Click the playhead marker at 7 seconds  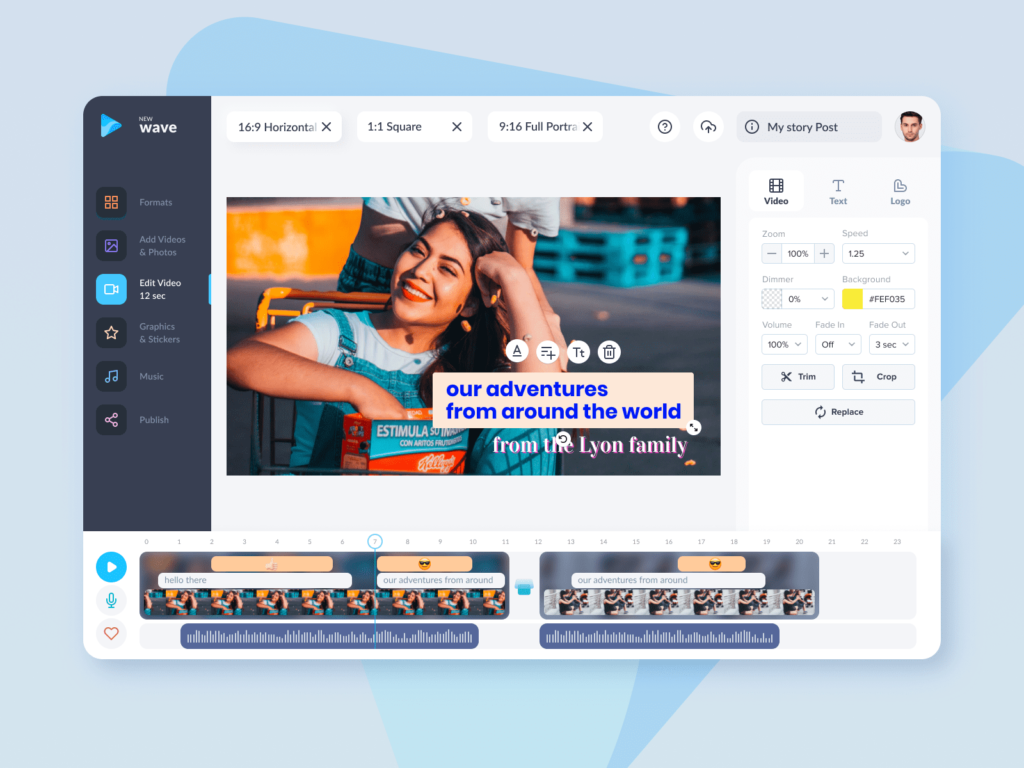point(374,541)
